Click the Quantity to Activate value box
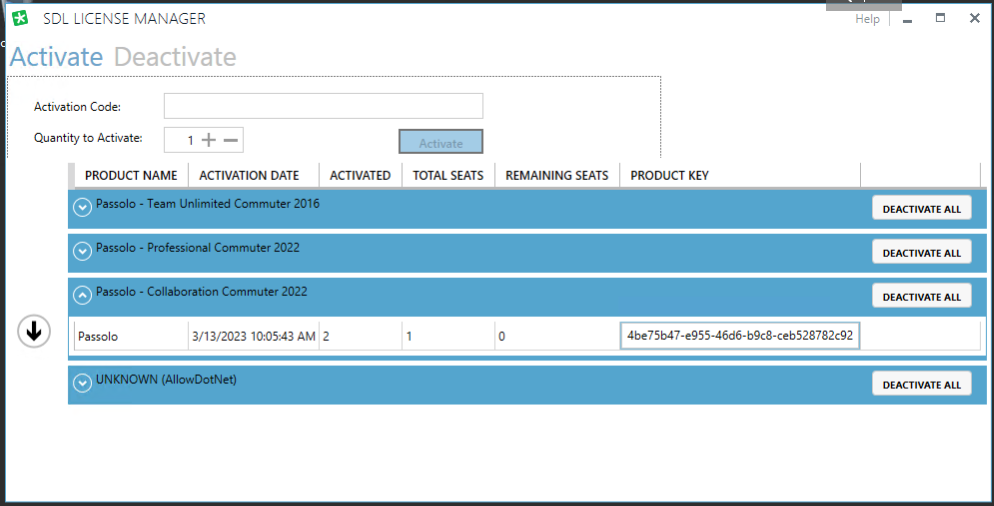Viewport: 994px width, 506px height. click(x=203, y=140)
